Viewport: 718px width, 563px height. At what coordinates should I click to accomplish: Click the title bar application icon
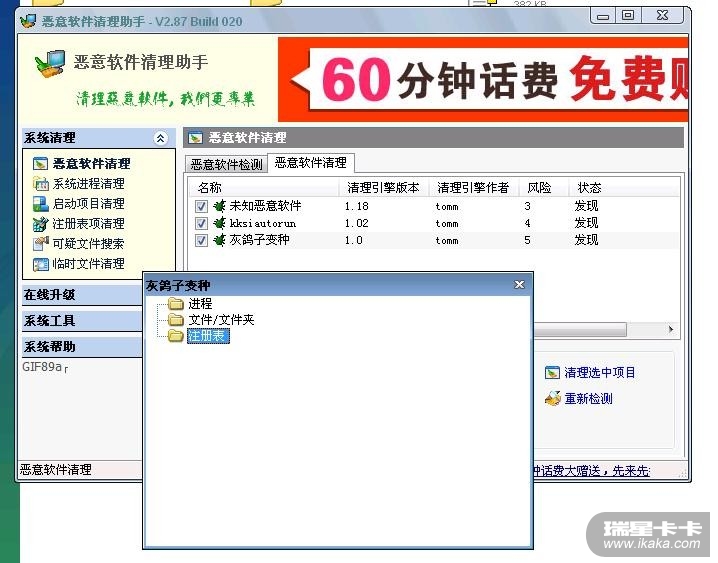click(x=28, y=21)
